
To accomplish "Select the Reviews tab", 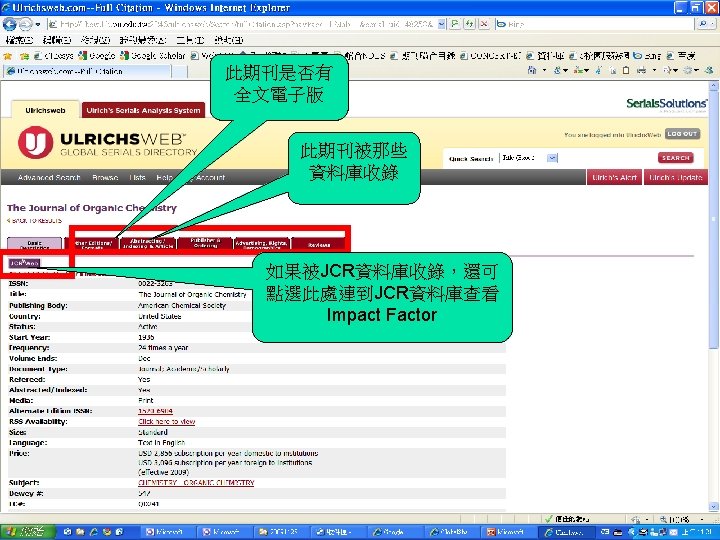I will coord(319,244).
